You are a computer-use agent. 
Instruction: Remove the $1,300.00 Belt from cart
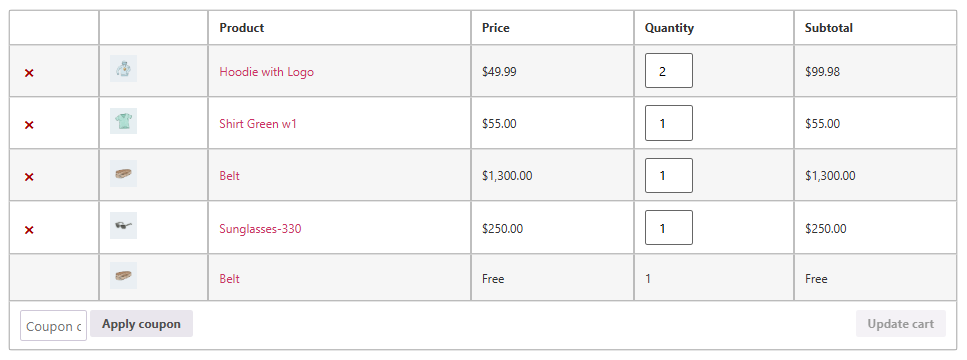coord(29,177)
